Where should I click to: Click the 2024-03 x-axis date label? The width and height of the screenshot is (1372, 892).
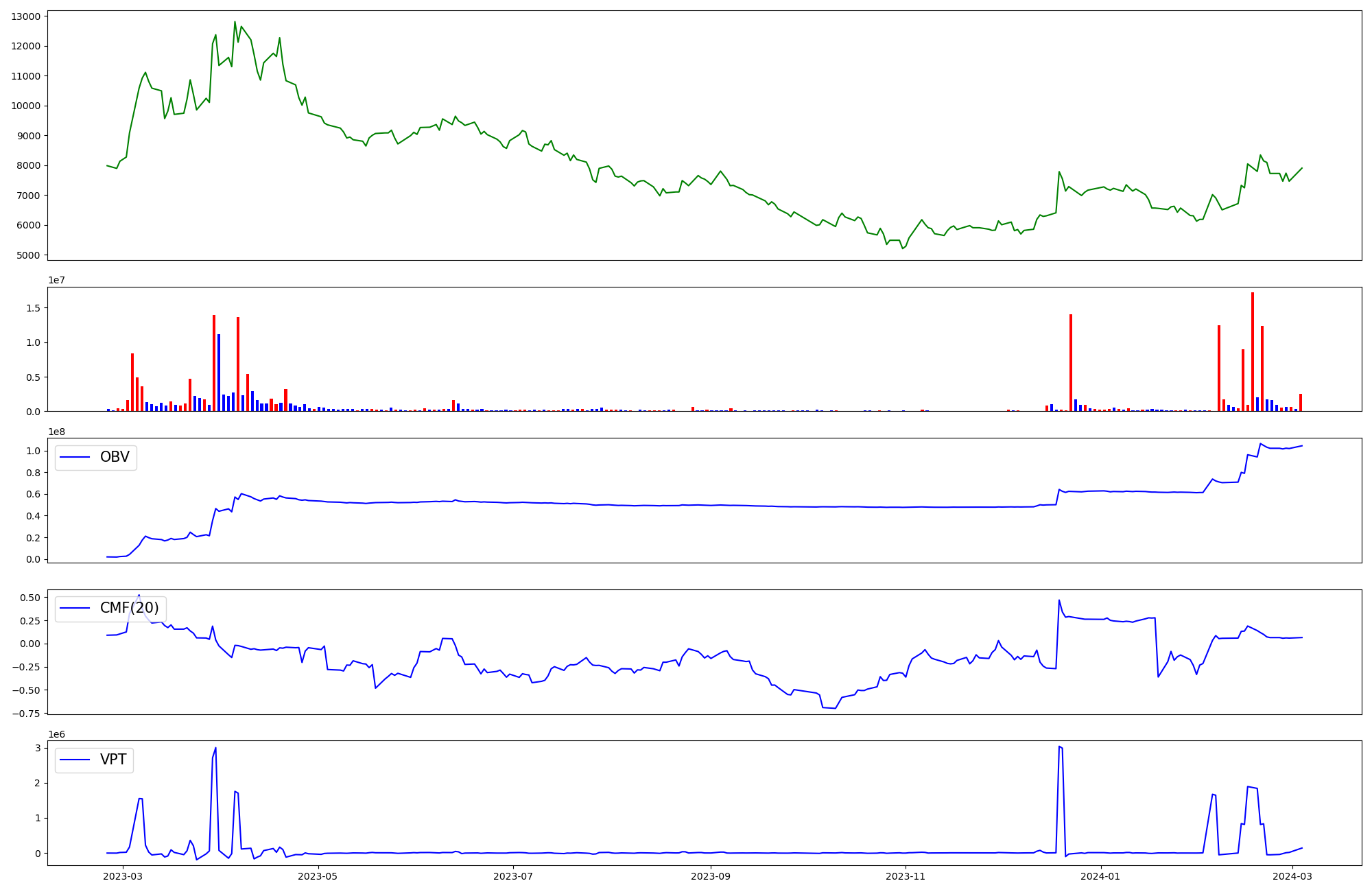click(x=1292, y=876)
